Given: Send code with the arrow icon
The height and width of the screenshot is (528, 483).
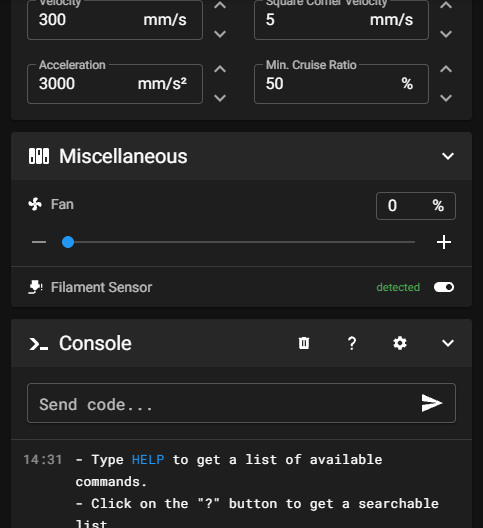Looking at the screenshot, I should [431, 403].
